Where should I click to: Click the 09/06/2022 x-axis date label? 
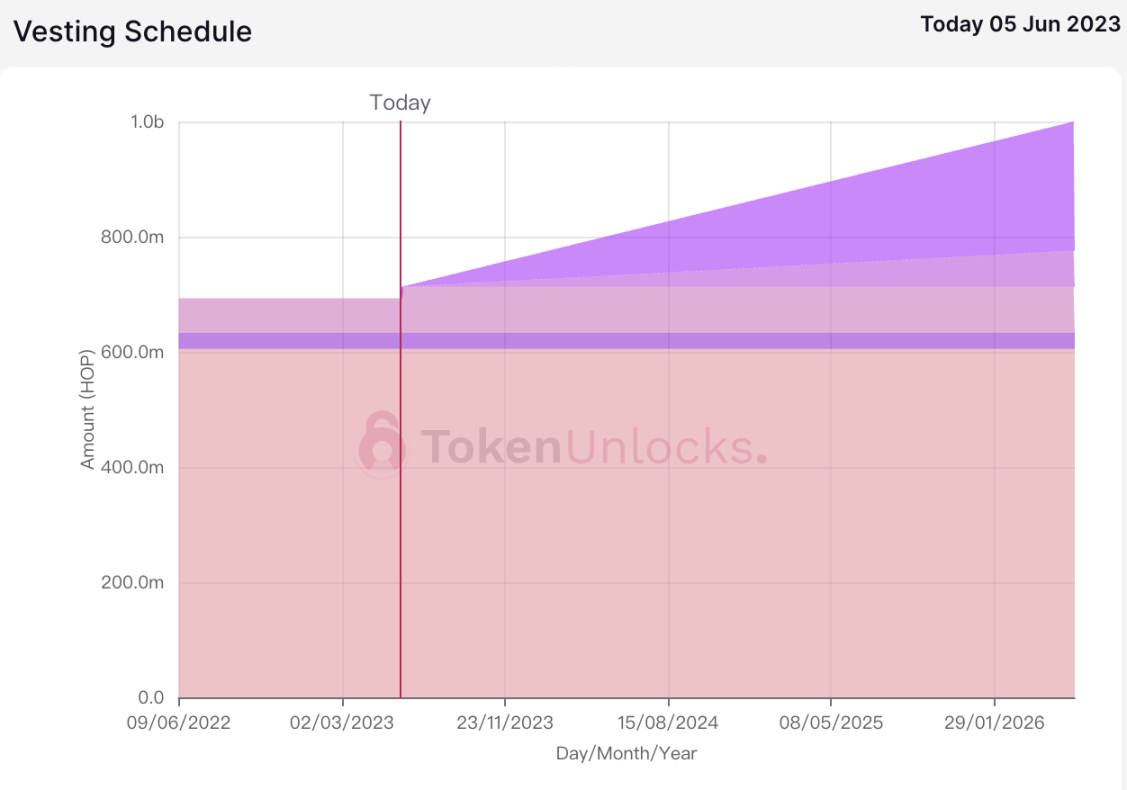178,722
